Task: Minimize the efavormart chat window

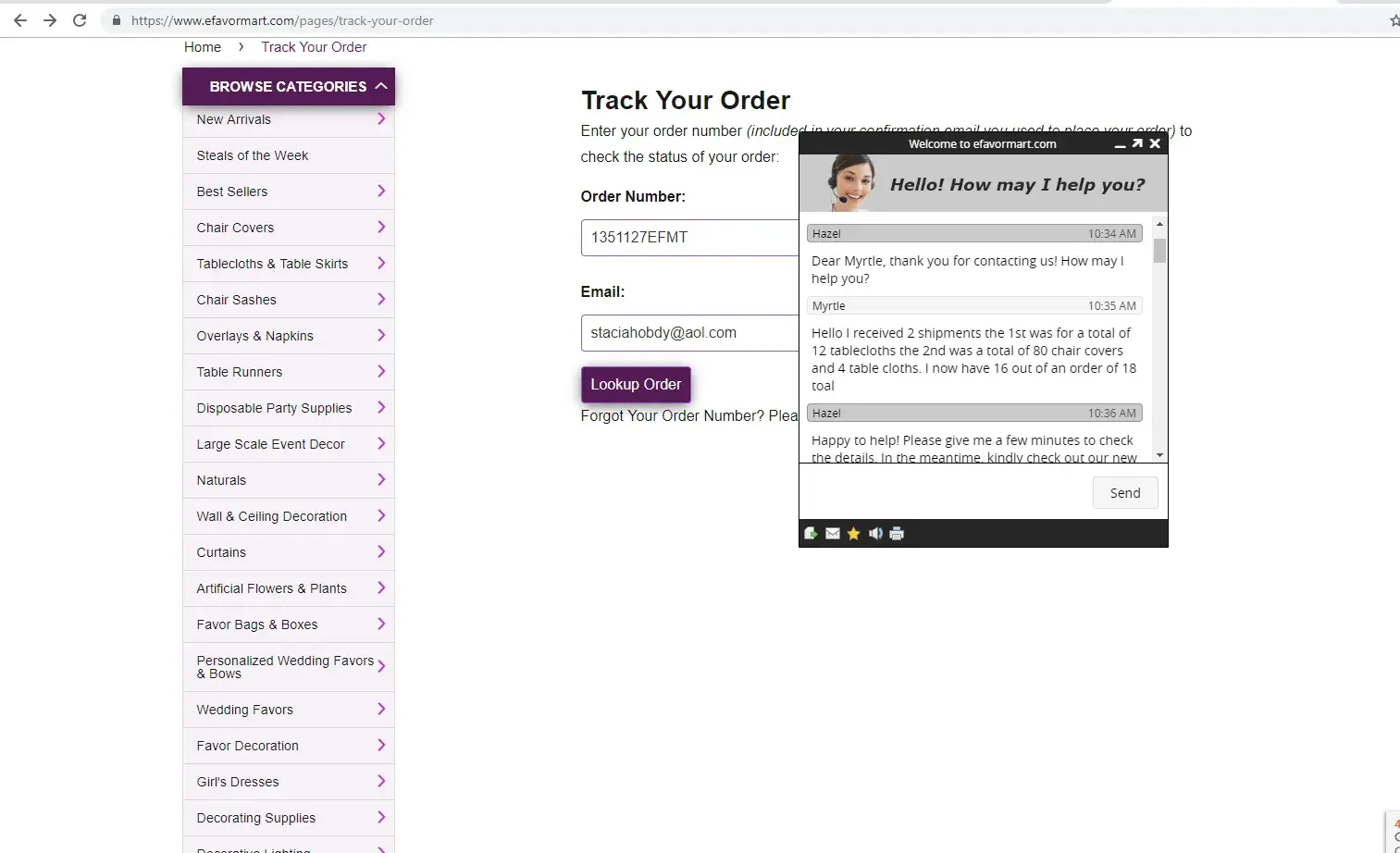Action: click(1120, 144)
